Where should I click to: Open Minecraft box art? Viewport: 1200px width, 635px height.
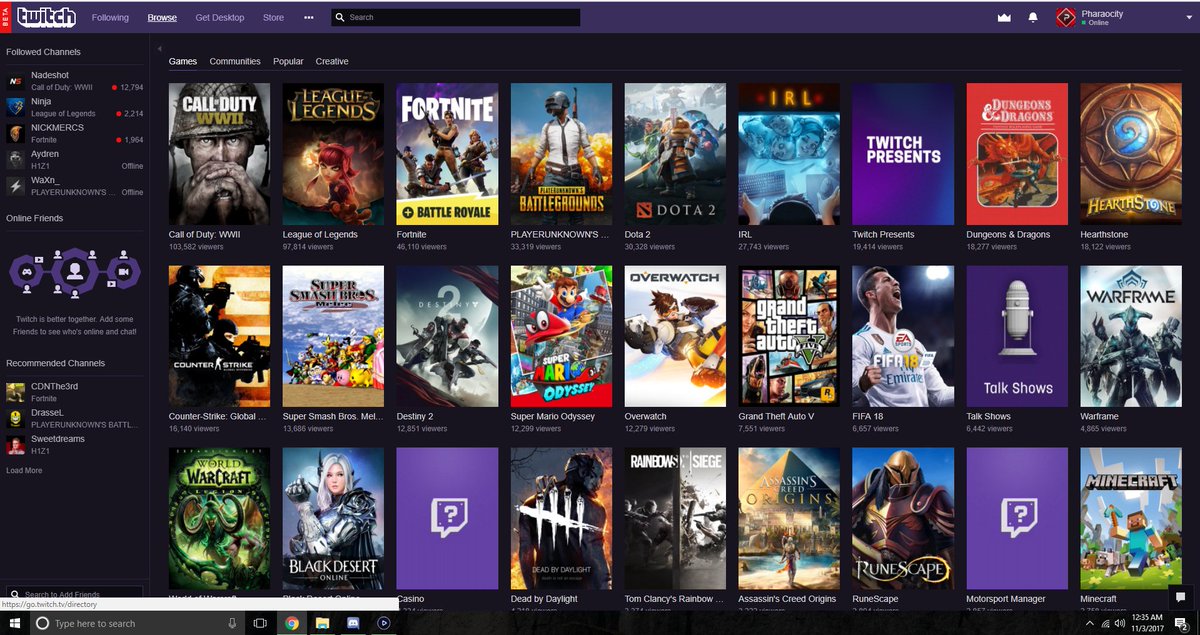[x=1131, y=518]
